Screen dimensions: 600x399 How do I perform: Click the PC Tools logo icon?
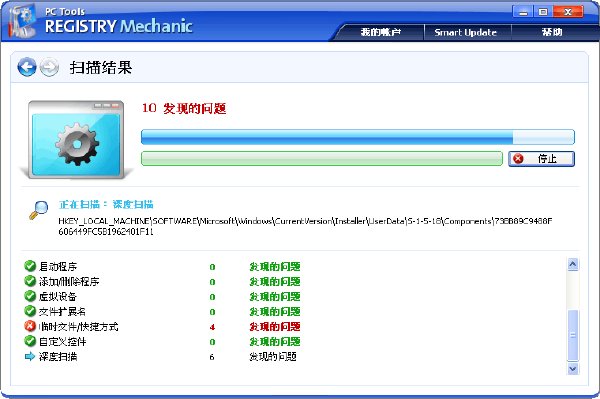pyautogui.click(x=22, y=21)
